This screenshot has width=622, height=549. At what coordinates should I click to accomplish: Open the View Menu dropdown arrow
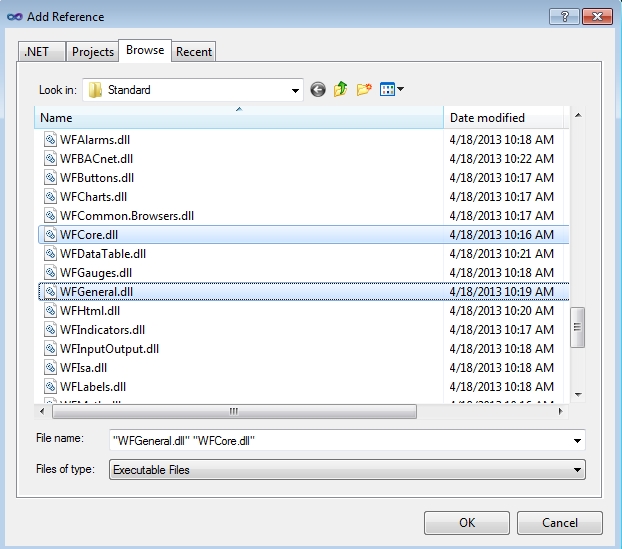[x=401, y=89]
